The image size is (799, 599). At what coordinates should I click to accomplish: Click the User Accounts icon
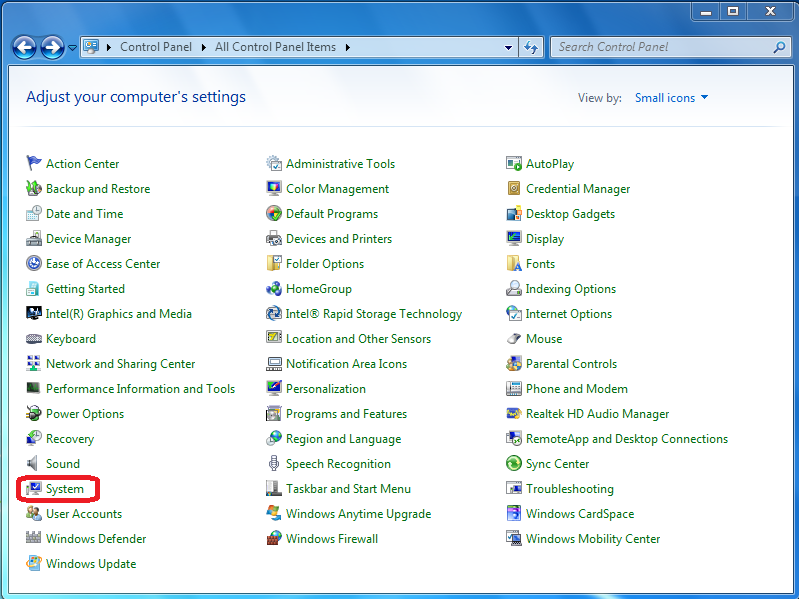click(34, 513)
